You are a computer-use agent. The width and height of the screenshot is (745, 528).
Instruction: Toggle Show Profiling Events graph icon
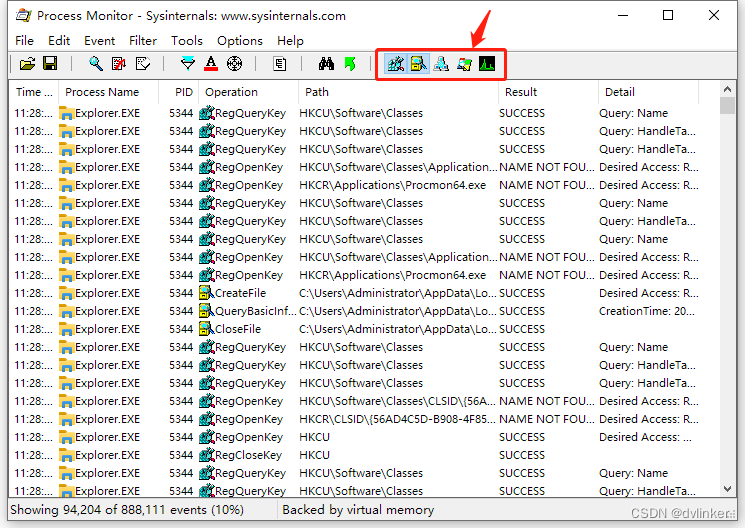click(487, 64)
